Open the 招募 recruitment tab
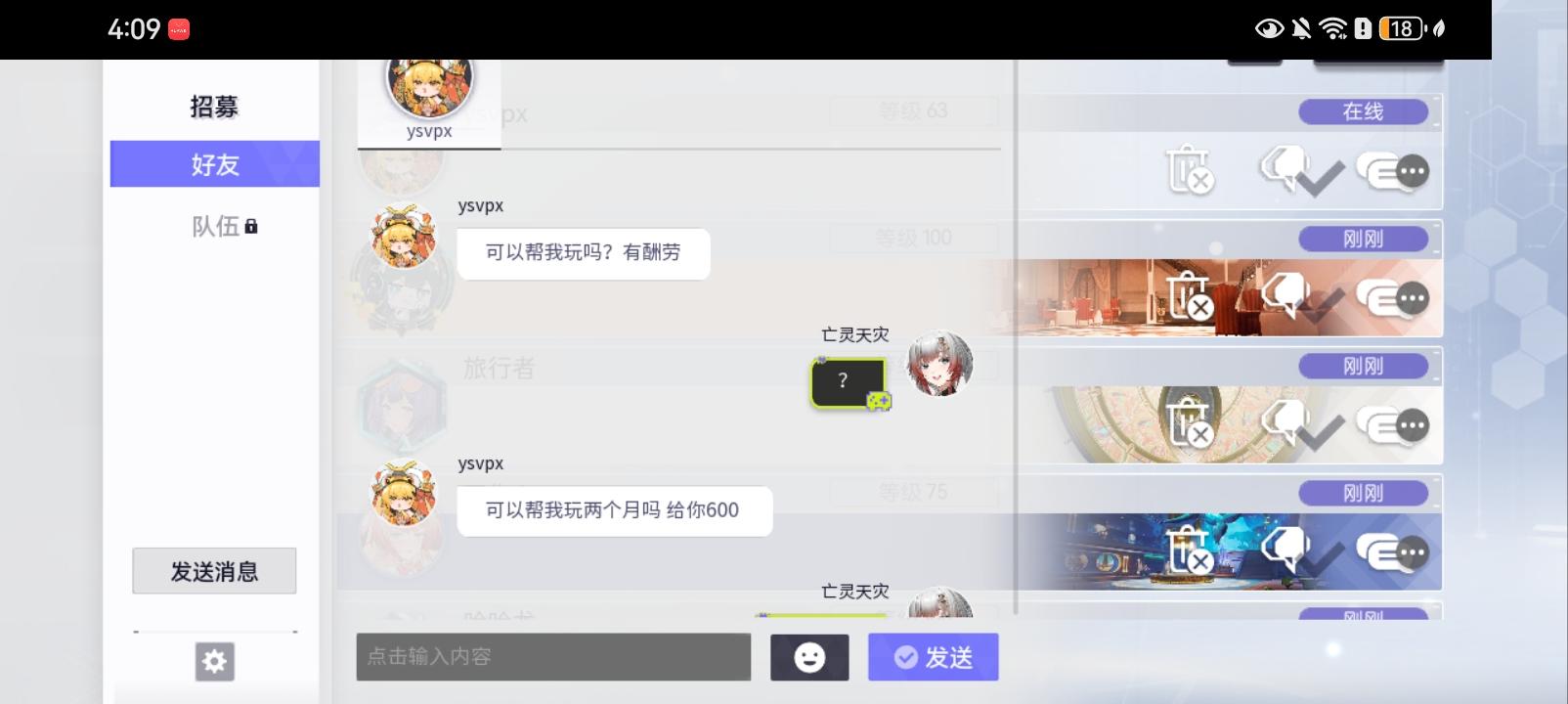This screenshot has width=1568, height=704. [214, 107]
